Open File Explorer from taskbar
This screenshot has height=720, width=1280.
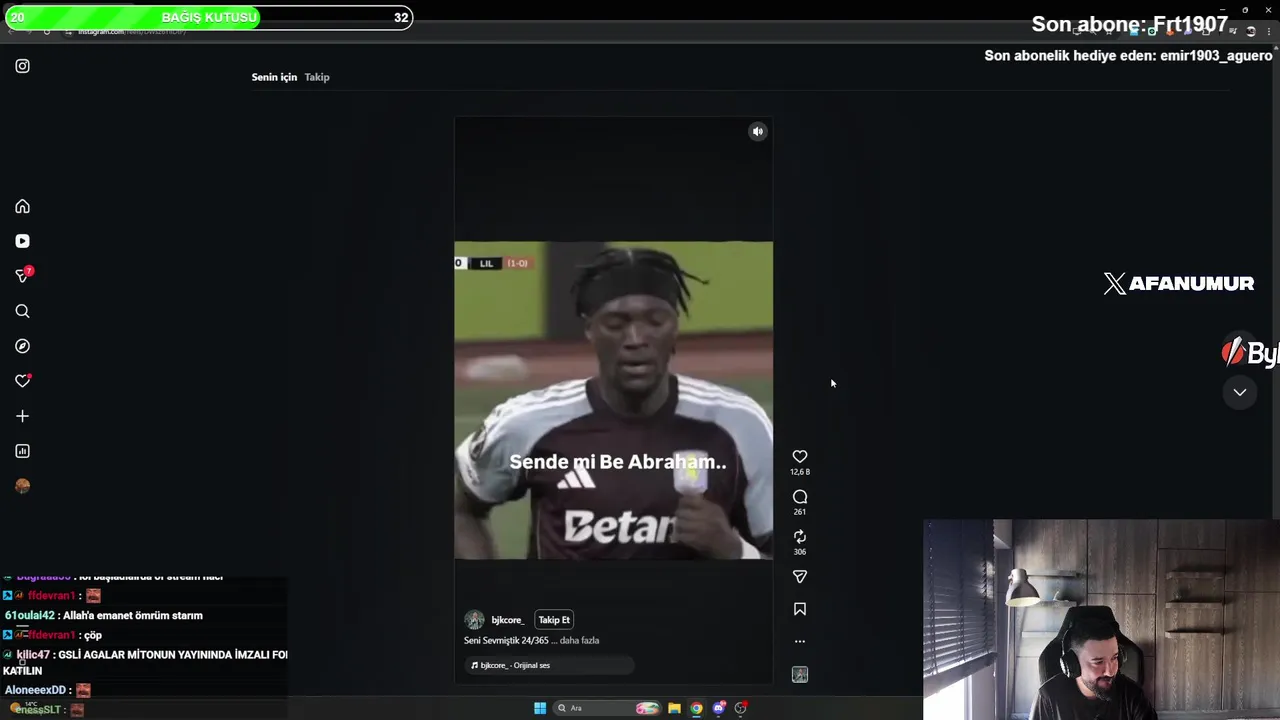pyautogui.click(x=675, y=708)
